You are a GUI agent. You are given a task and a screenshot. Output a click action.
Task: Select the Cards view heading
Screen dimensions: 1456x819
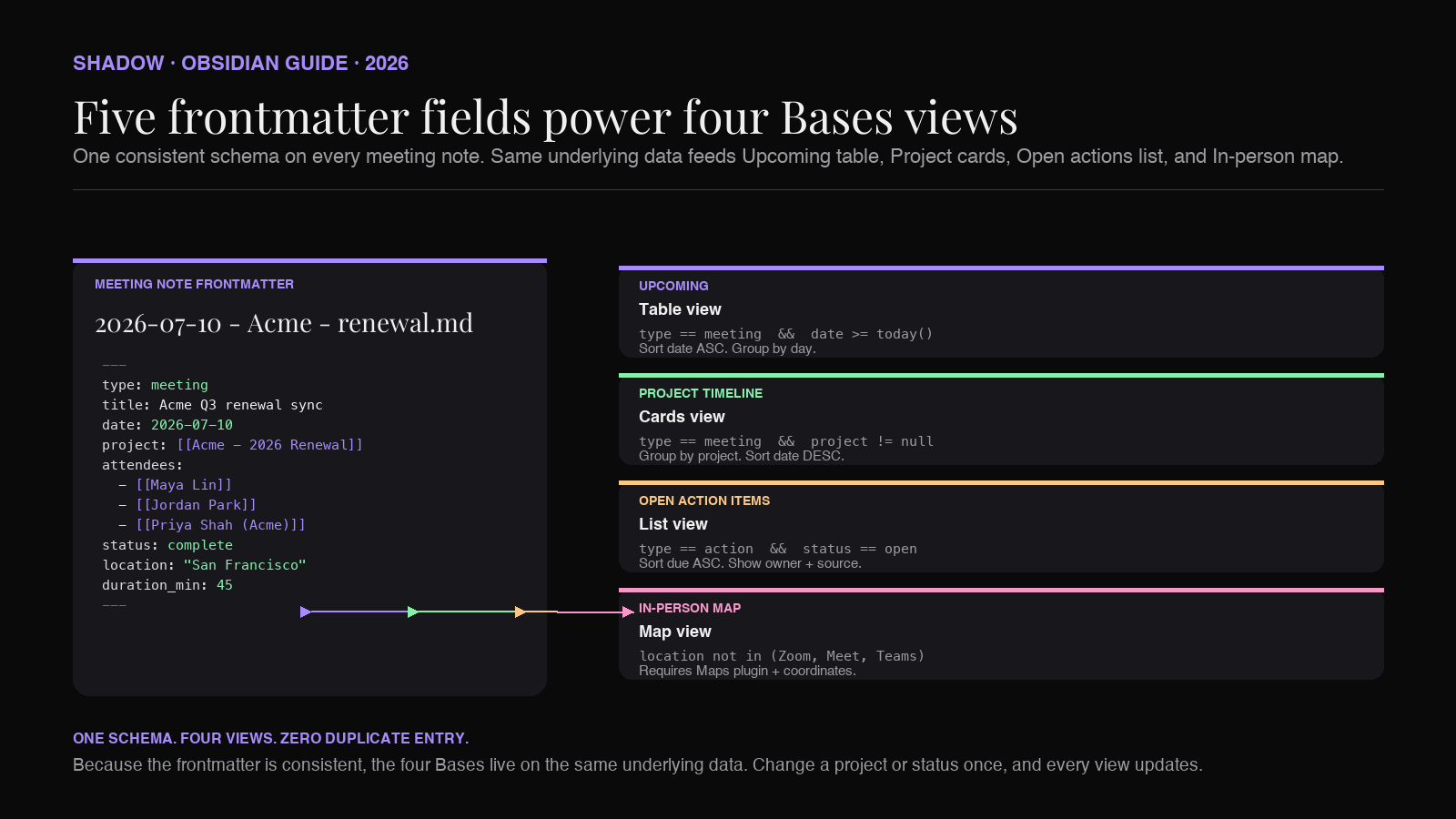682,417
